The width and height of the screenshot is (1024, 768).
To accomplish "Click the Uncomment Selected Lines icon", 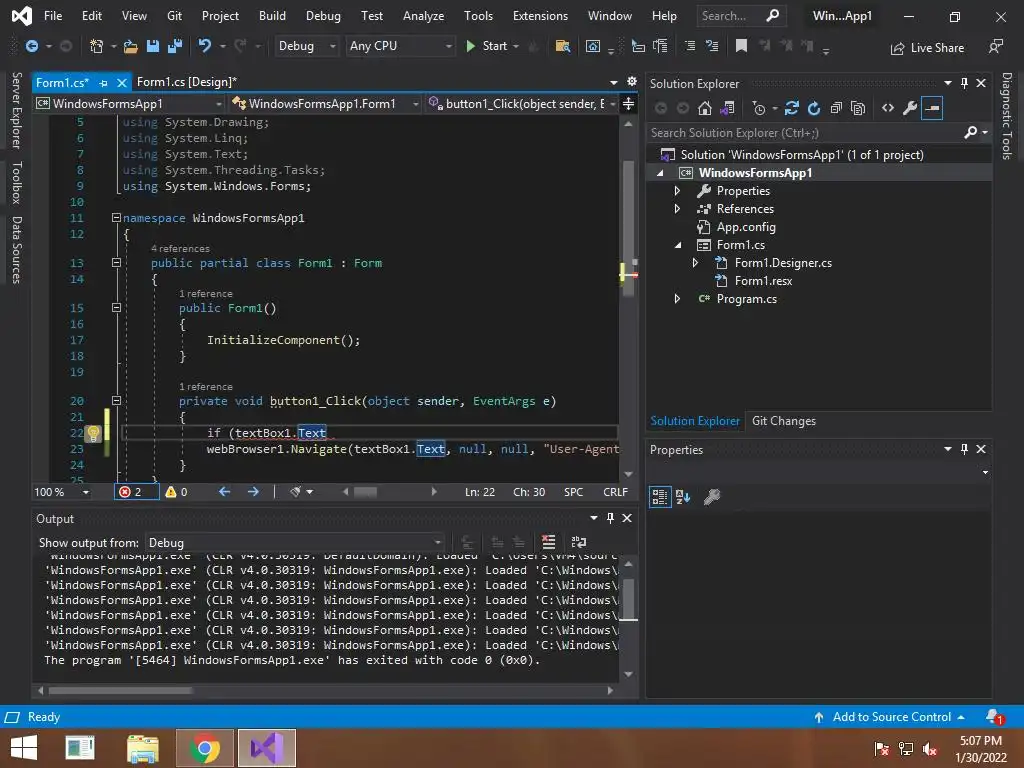I will tap(712, 46).
